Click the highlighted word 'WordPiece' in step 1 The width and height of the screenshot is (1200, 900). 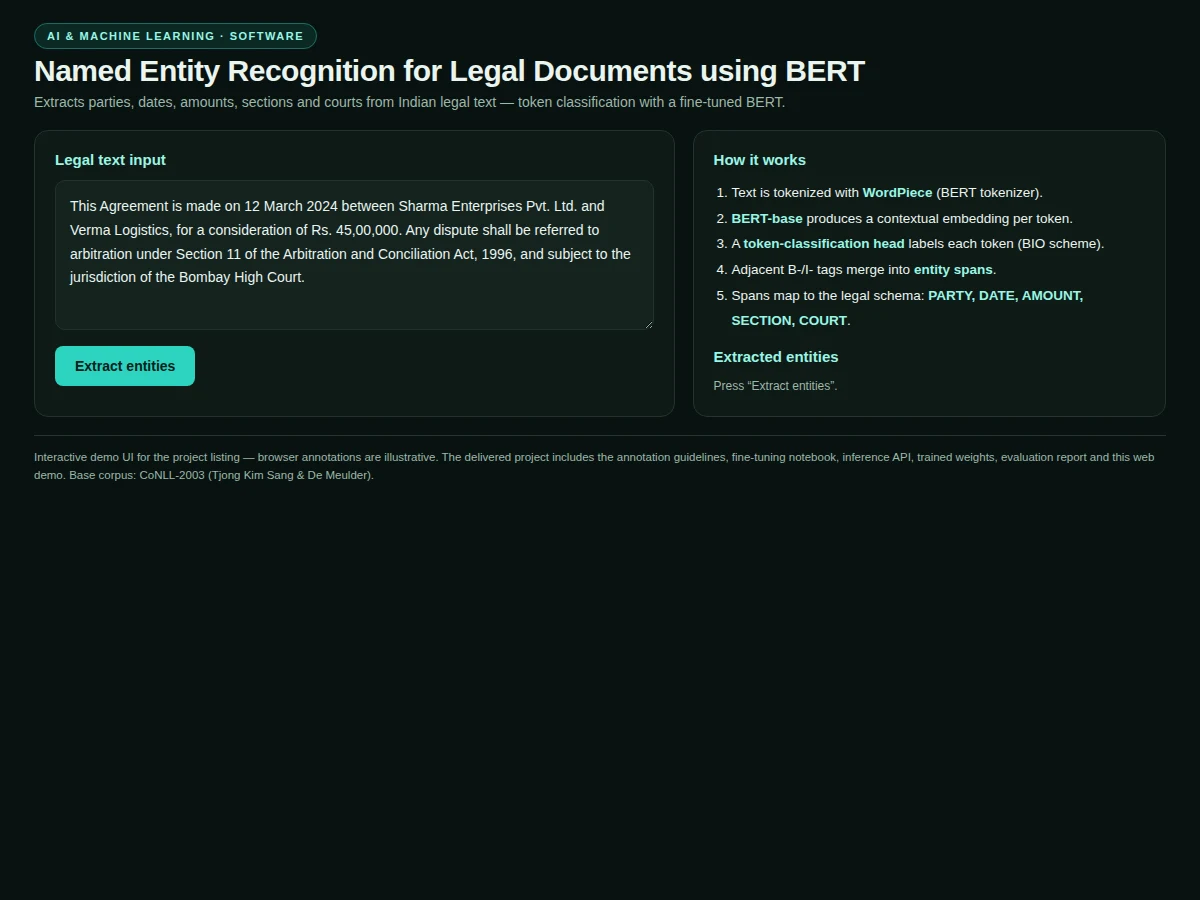coord(897,193)
